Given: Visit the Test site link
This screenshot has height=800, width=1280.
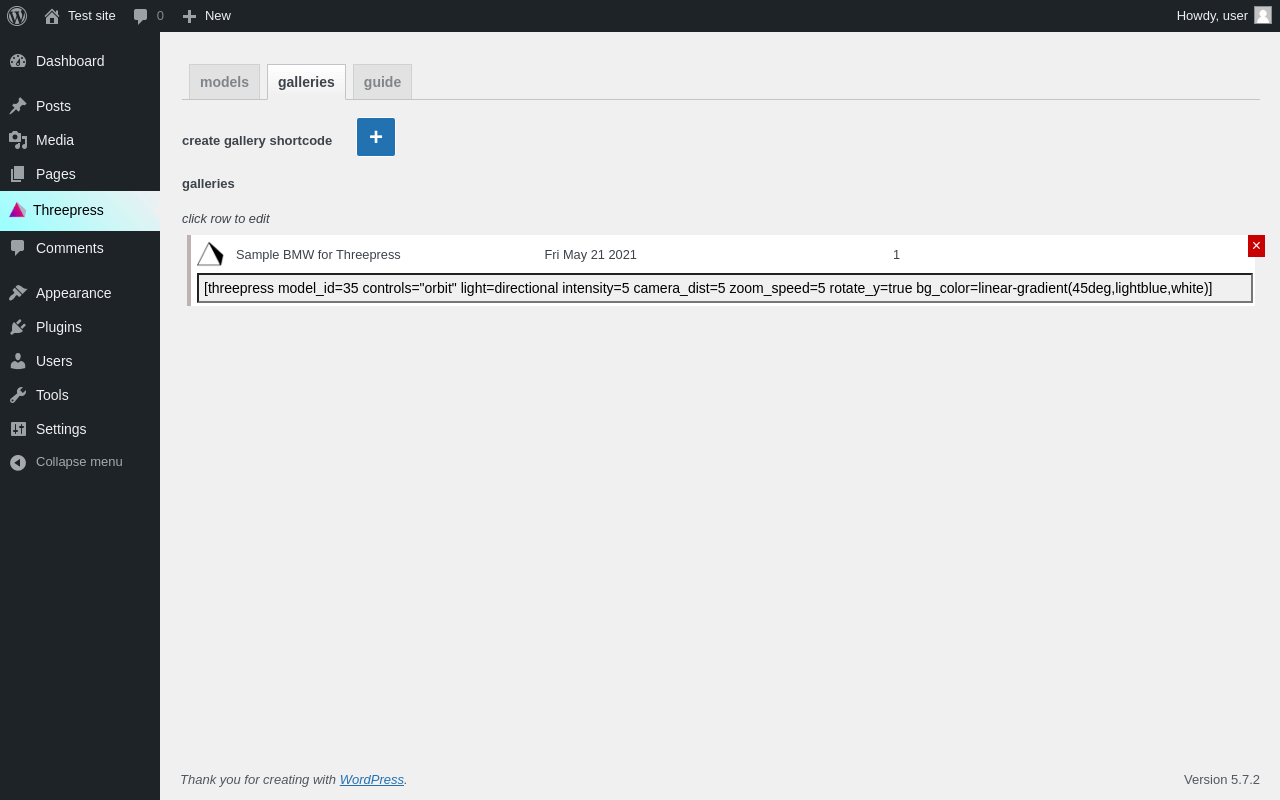Looking at the screenshot, I should (x=92, y=16).
